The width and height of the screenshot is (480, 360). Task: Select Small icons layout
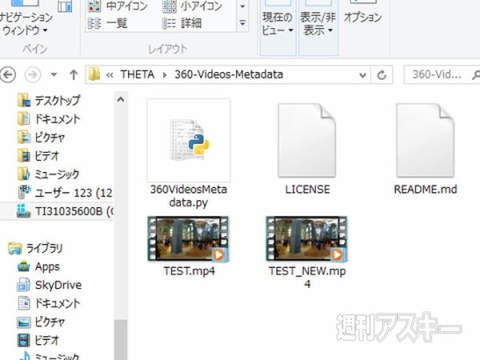193,6
